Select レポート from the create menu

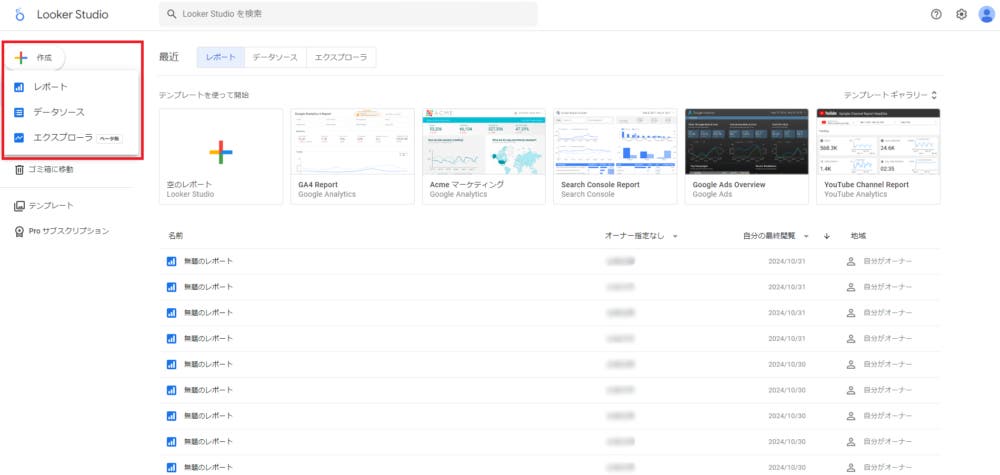click(x=50, y=87)
